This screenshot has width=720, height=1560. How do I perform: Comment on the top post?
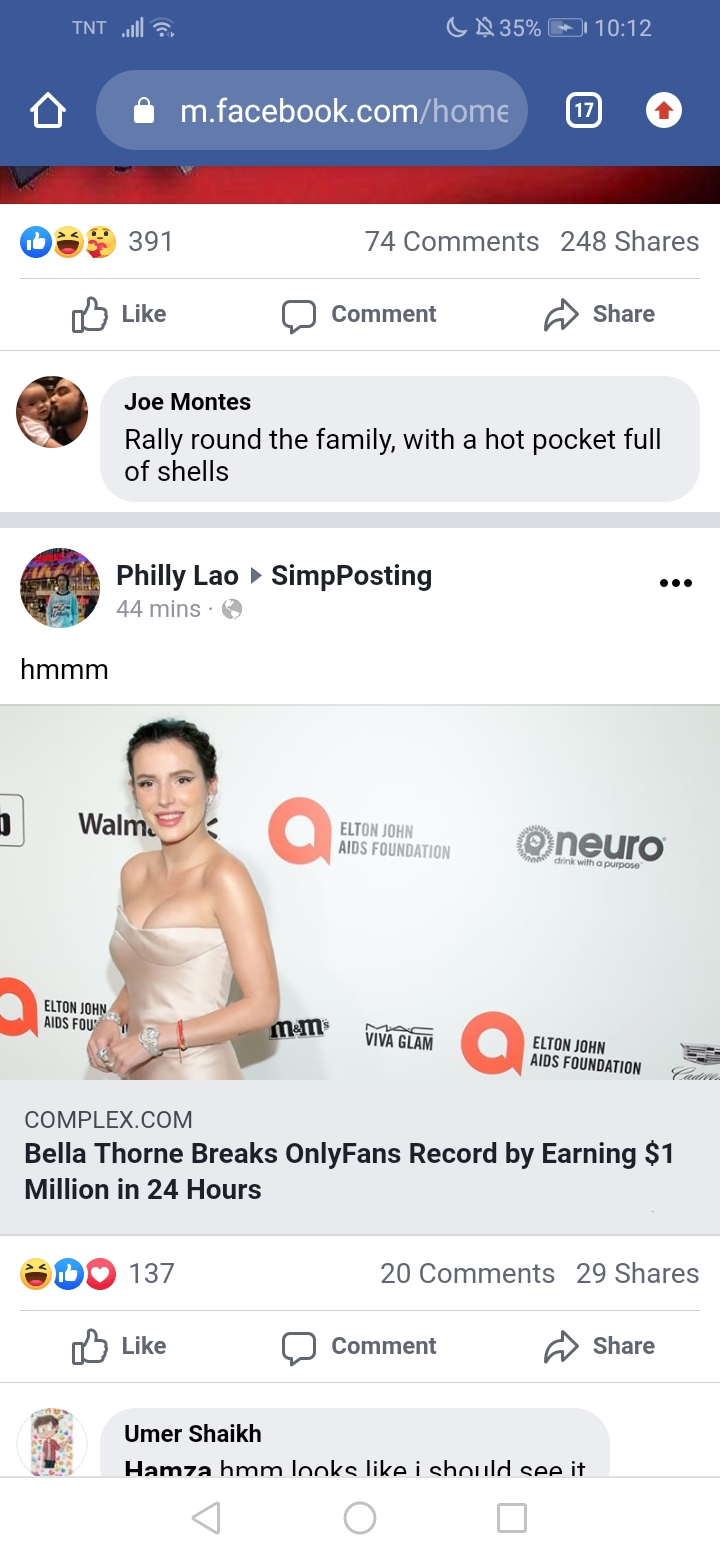point(359,314)
